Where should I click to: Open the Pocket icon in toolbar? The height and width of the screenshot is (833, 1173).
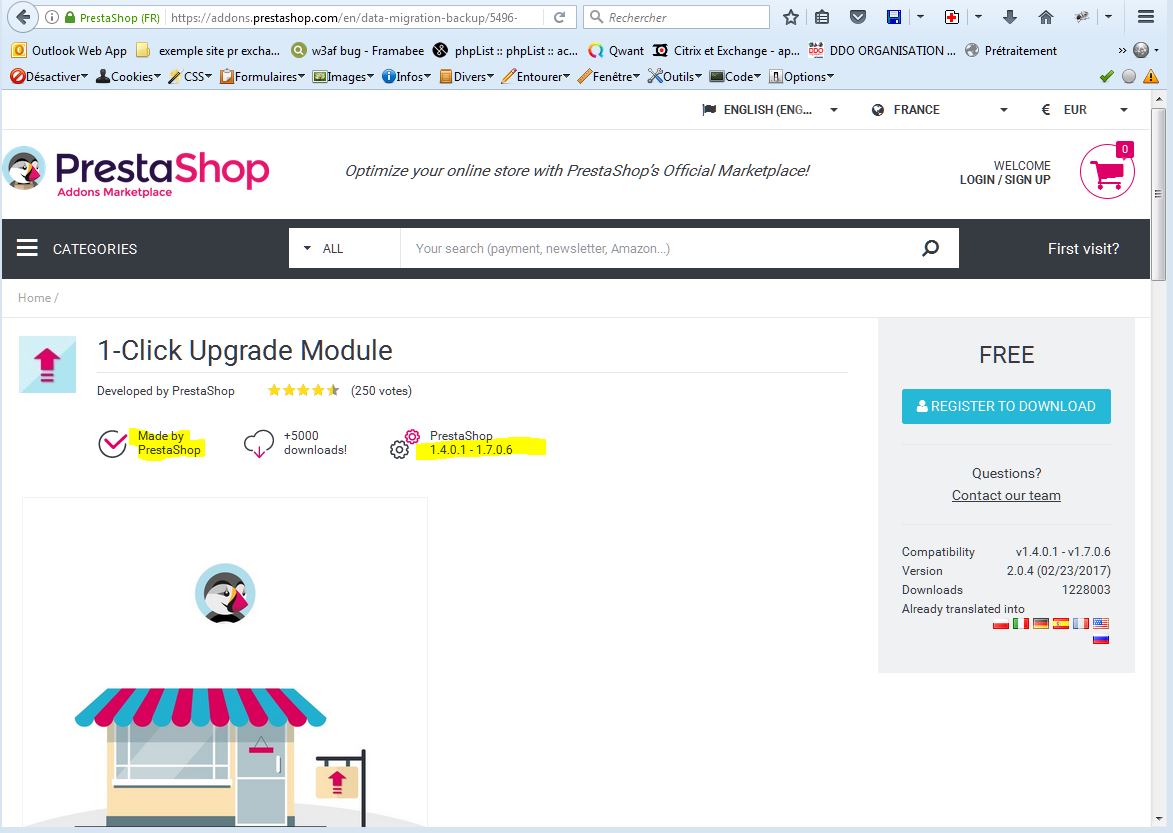[857, 17]
